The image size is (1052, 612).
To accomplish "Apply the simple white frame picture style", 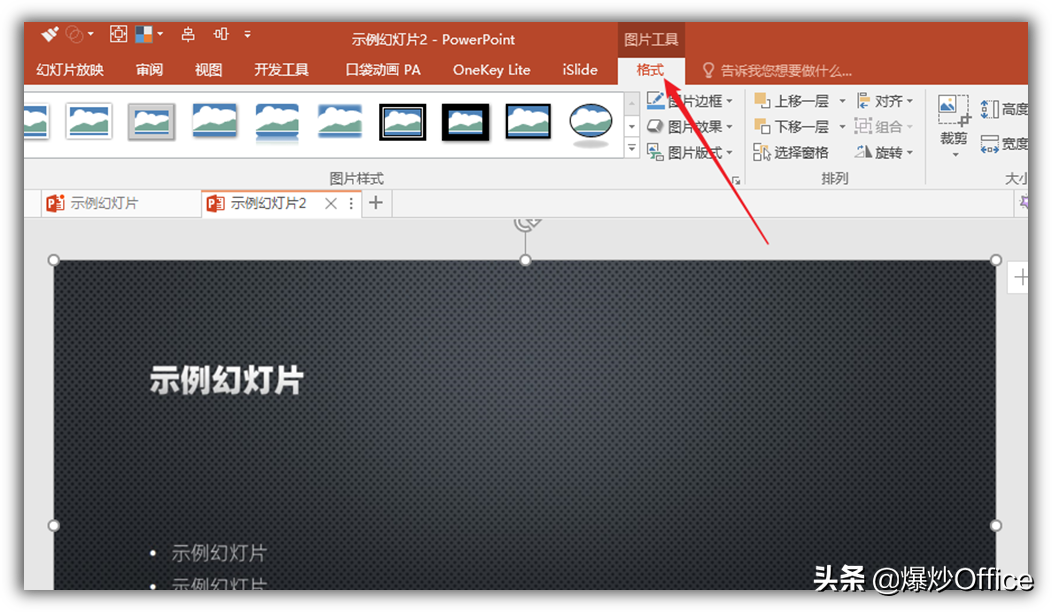I will pos(89,121).
